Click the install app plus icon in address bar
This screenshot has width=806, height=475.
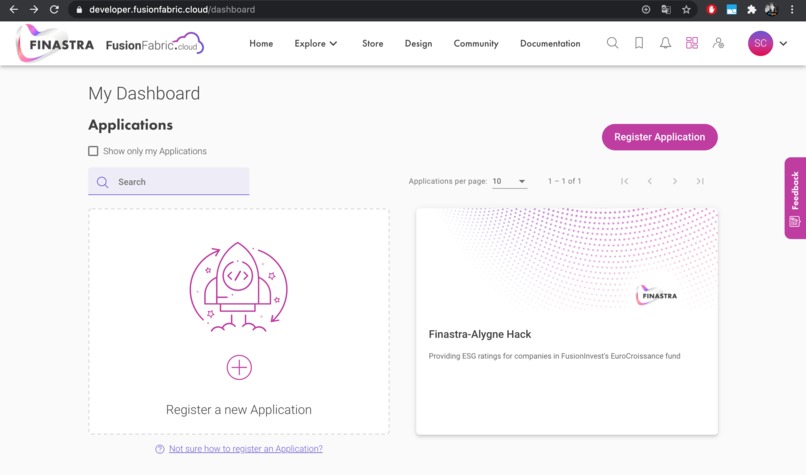646,9
